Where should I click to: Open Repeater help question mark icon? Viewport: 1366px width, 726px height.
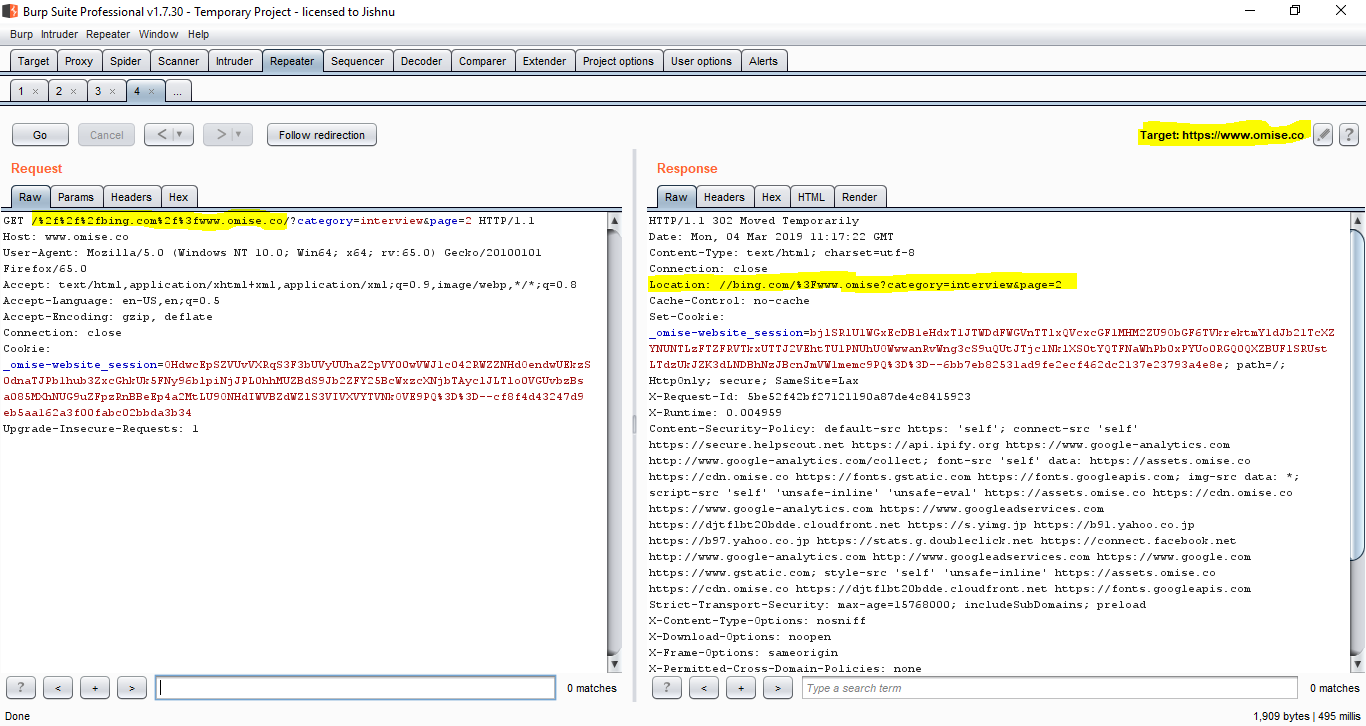click(1348, 135)
